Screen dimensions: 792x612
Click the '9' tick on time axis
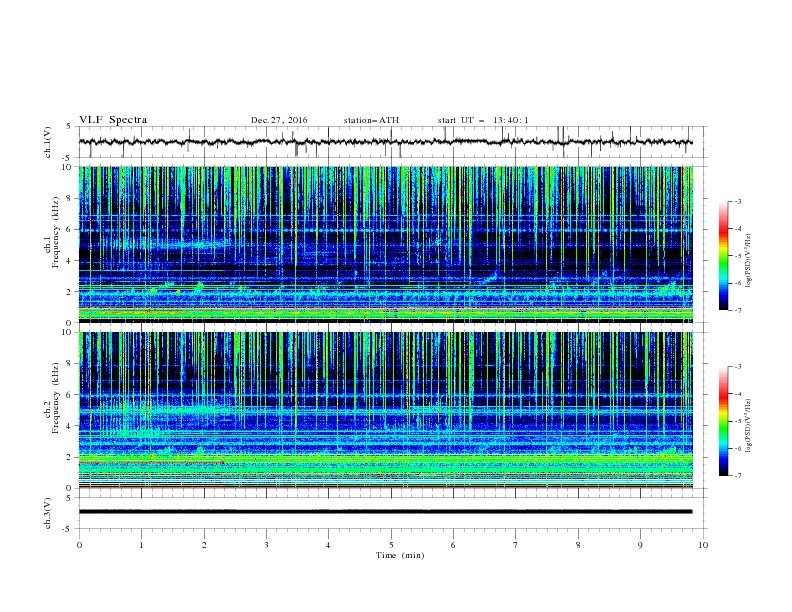click(640, 545)
